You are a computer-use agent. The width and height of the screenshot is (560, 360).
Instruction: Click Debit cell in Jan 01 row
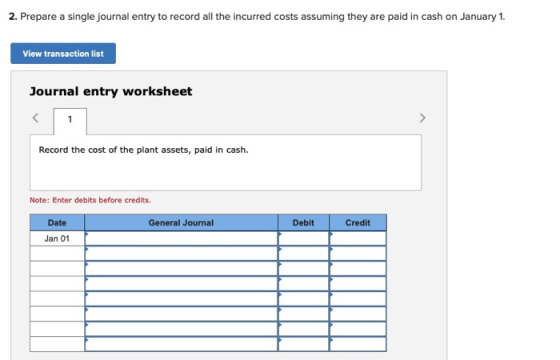[x=304, y=239]
